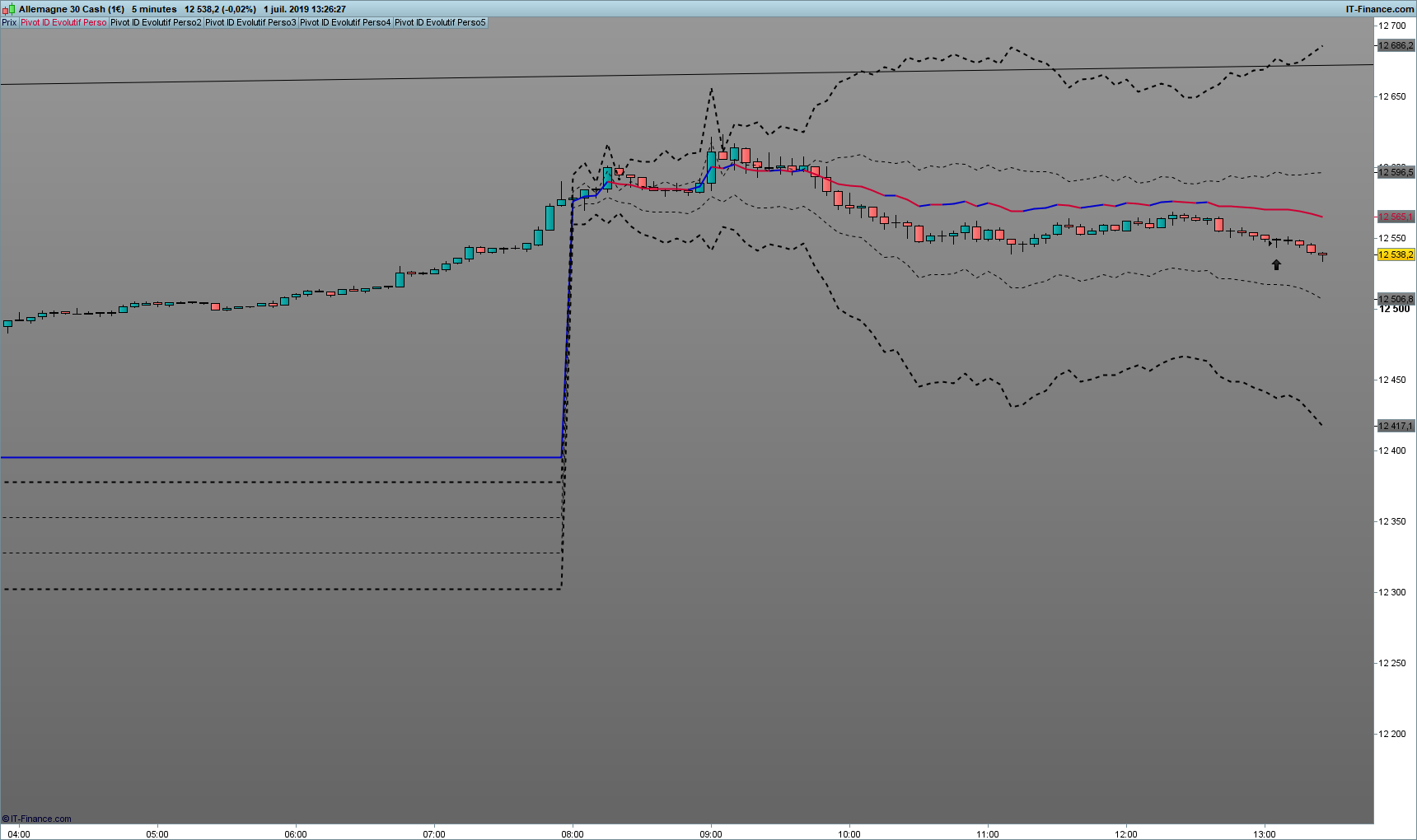
Task: Click the 12 250 price axis value
Action: [x=1392, y=663]
